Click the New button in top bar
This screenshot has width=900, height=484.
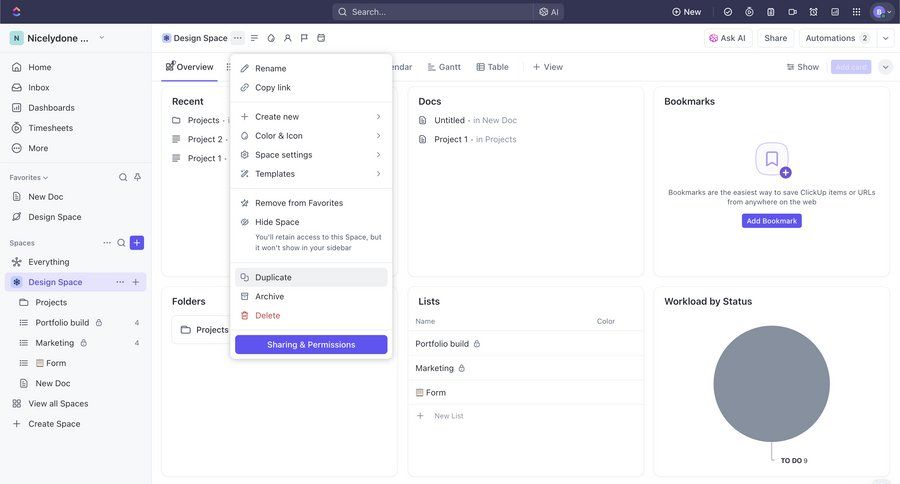pyautogui.click(x=686, y=11)
